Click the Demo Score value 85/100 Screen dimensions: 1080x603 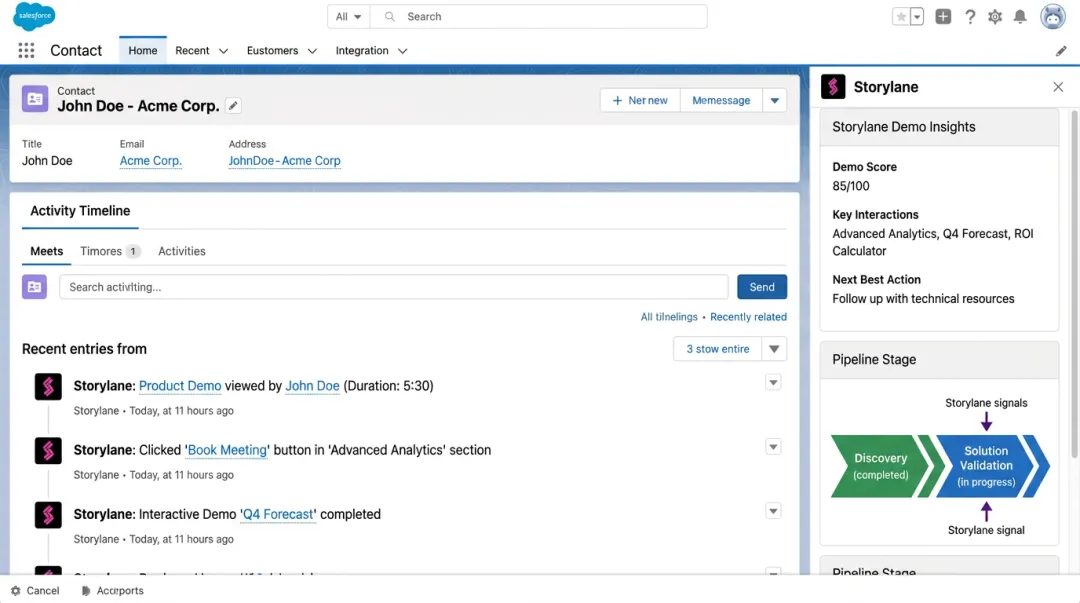pos(851,186)
